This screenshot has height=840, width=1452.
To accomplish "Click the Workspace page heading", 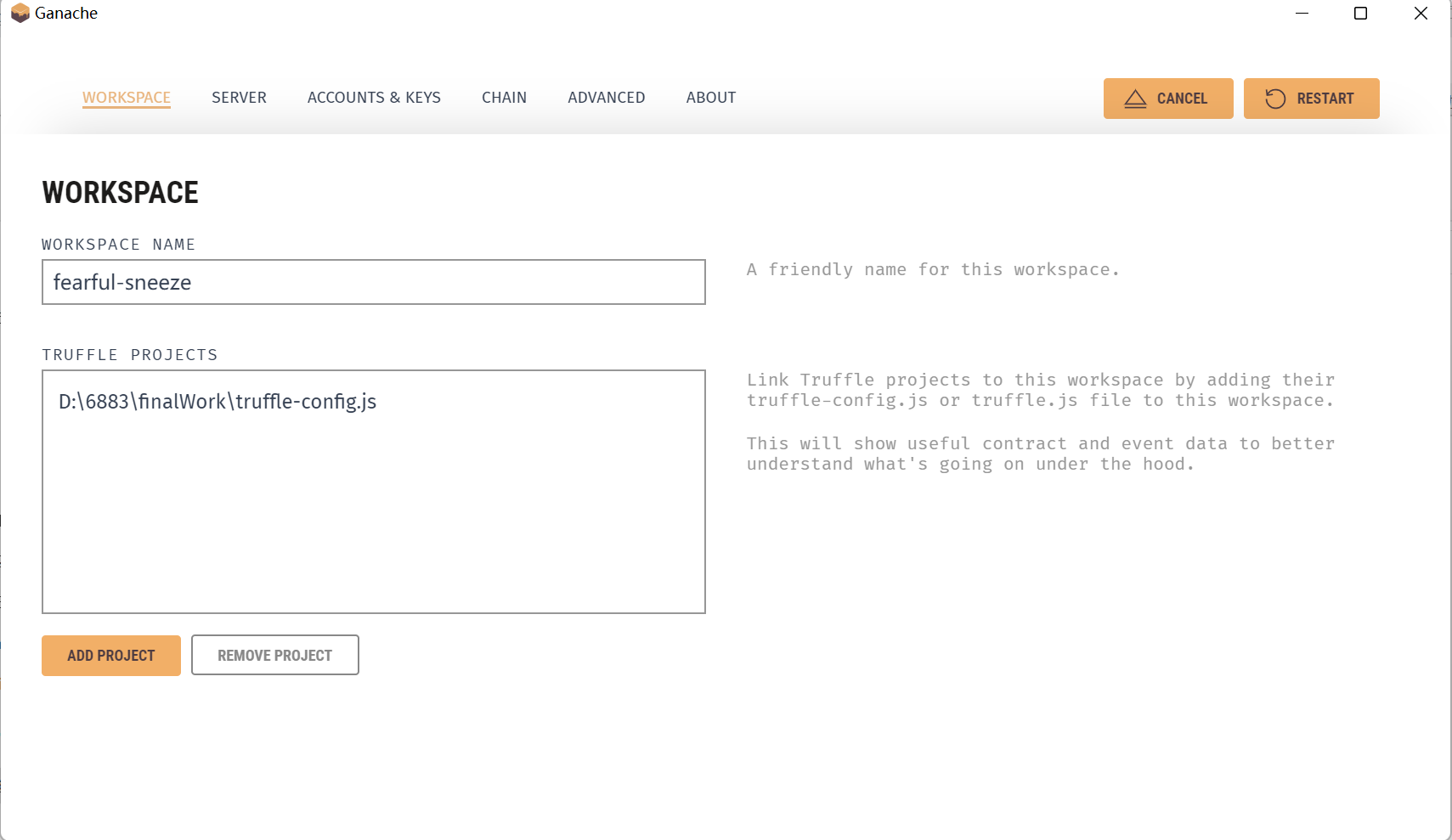I will pyautogui.click(x=120, y=193).
